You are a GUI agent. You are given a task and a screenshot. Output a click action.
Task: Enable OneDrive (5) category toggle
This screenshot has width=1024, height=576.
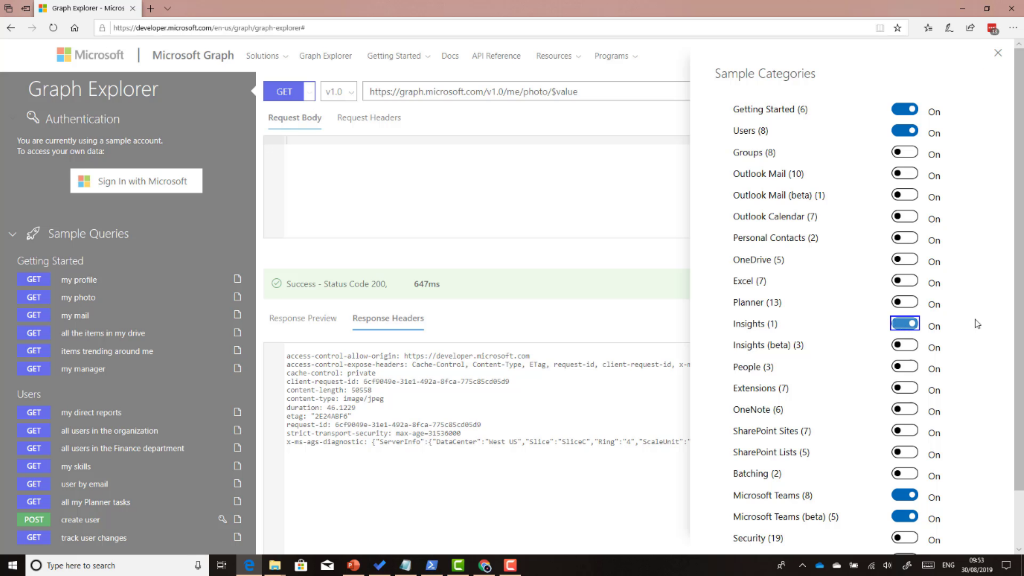point(904,259)
